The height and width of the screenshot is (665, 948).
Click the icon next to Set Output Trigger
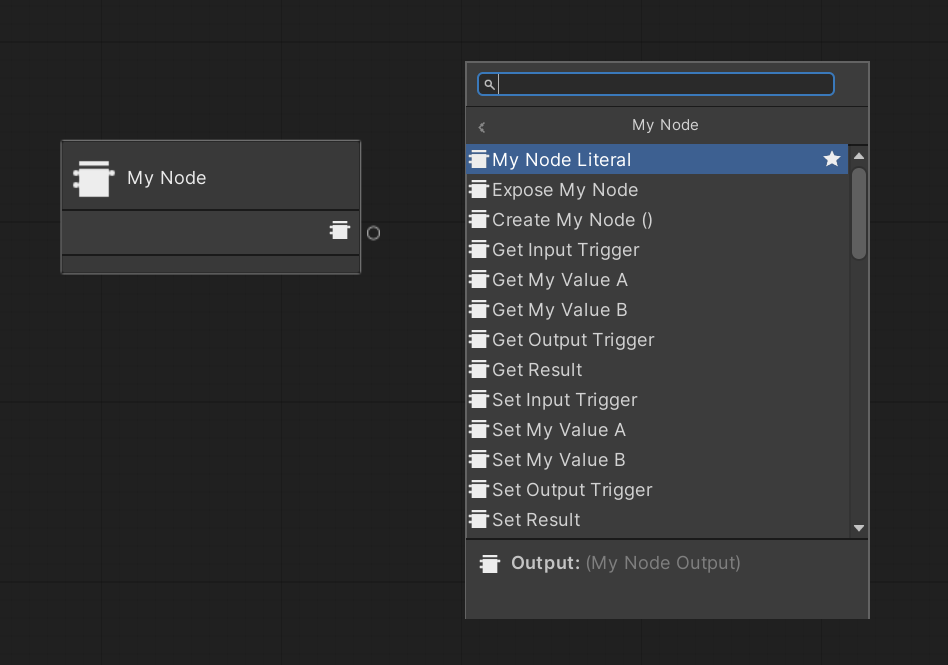point(479,490)
